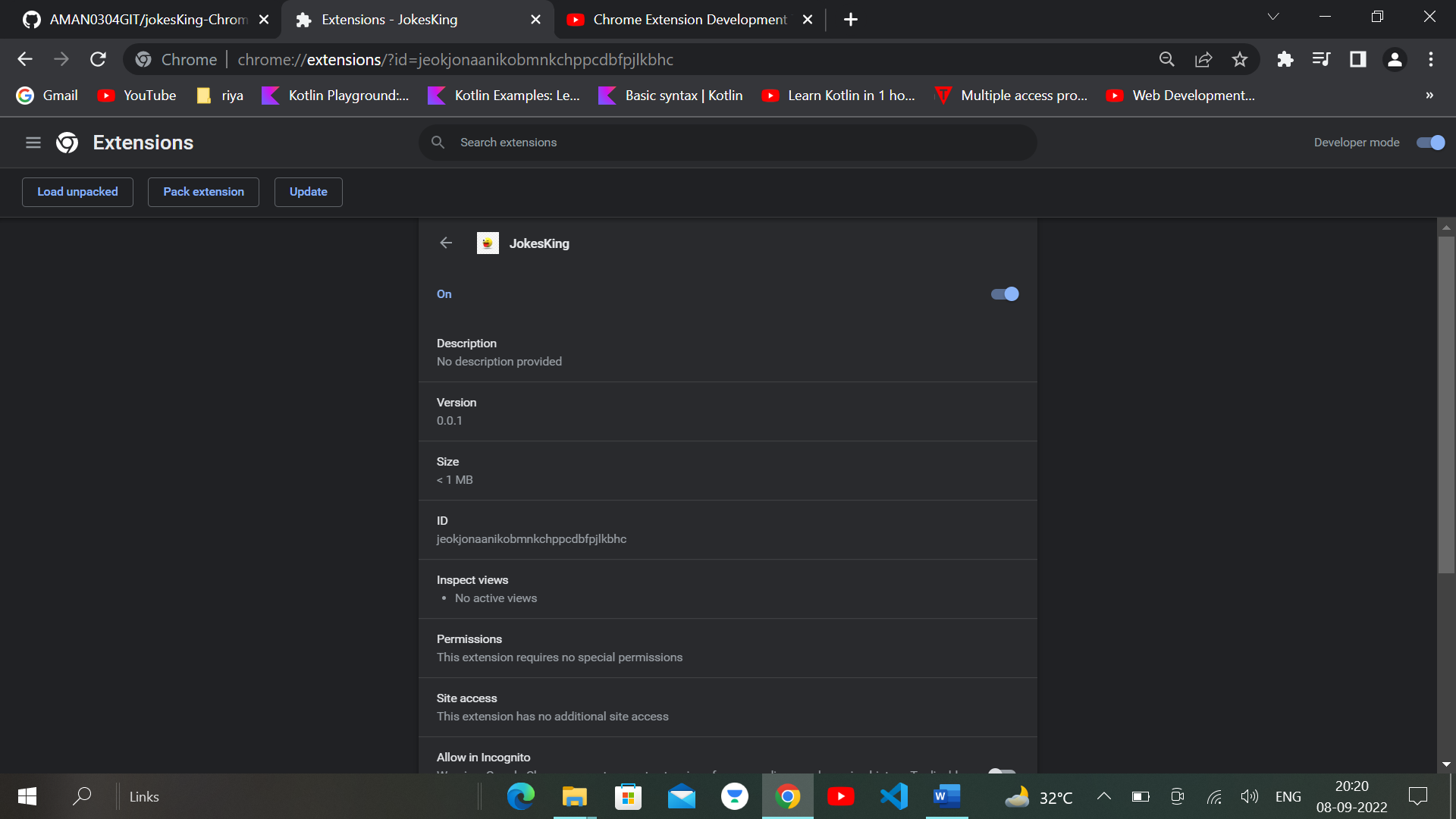Open the browser profile icon

[1395, 59]
